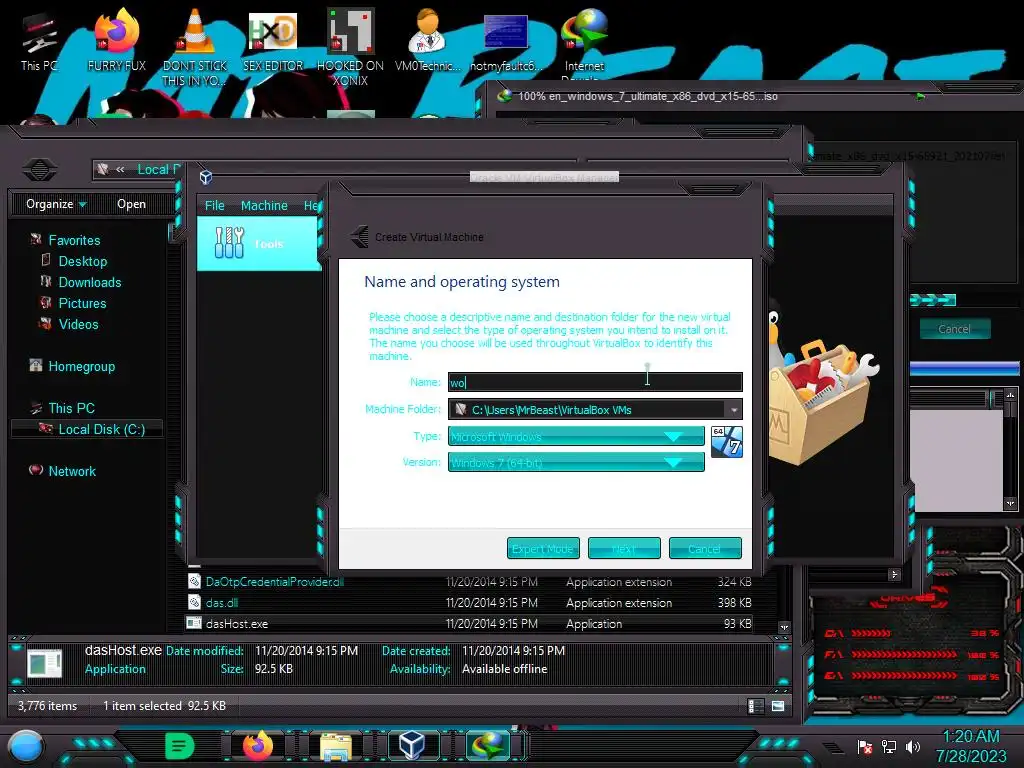Select the dasHost.exe file name
Viewport: 1024px width, 768px height.
[x=237, y=624]
